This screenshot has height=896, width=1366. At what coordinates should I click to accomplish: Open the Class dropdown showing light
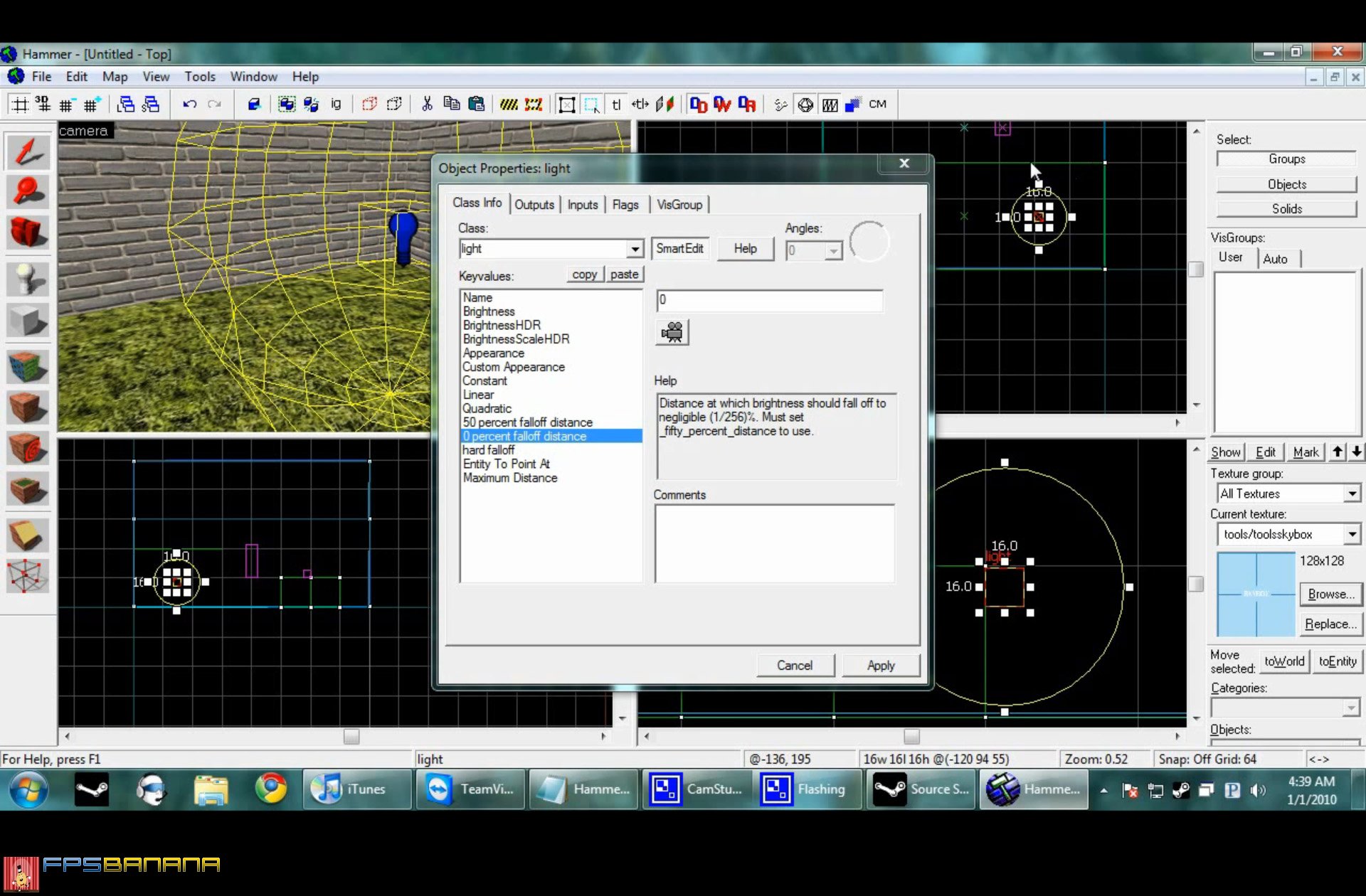click(635, 249)
